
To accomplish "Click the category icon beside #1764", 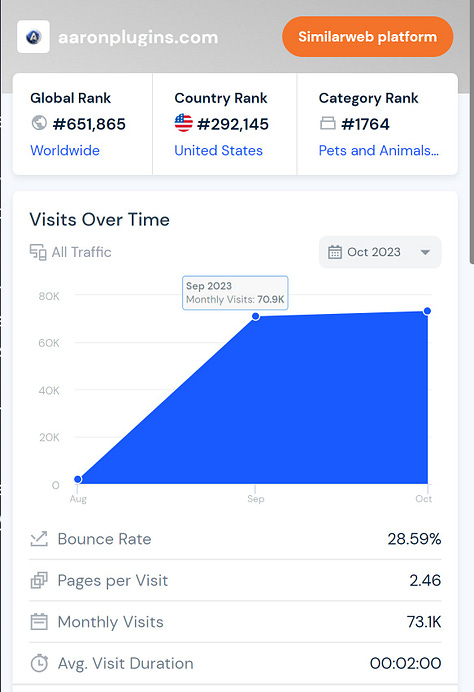I will [327, 123].
